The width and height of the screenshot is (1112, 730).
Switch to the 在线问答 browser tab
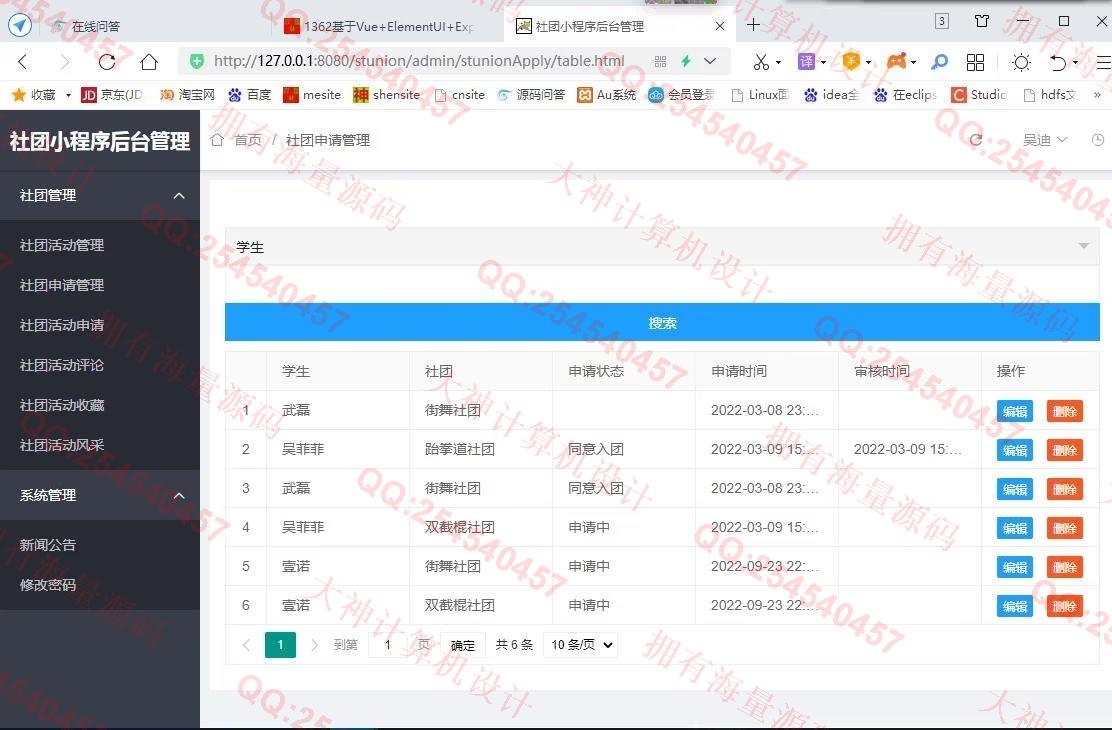[96, 26]
